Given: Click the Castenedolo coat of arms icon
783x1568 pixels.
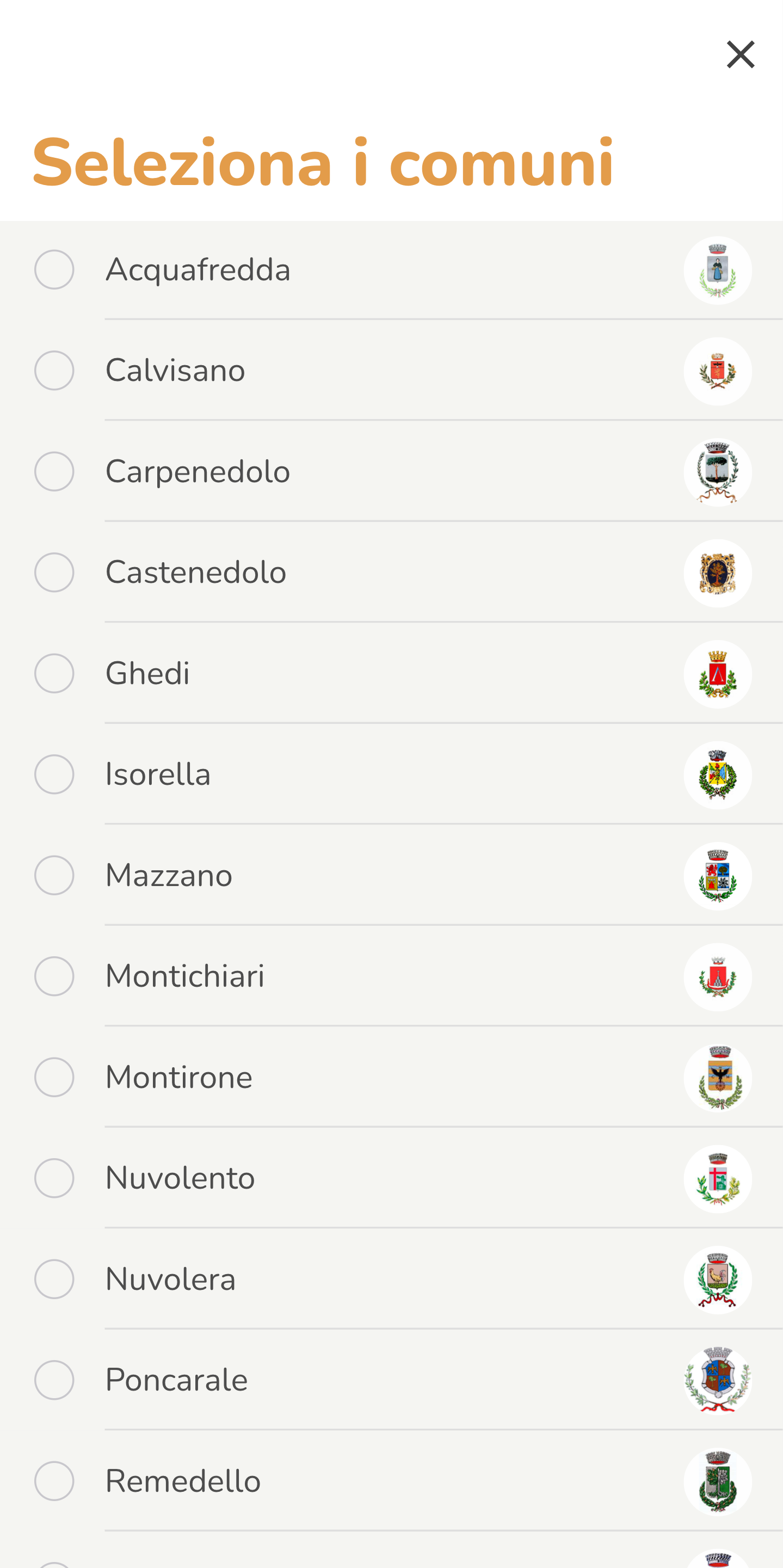Looking at the screenshot, I should pyautogui.click(x=717, y=574).
